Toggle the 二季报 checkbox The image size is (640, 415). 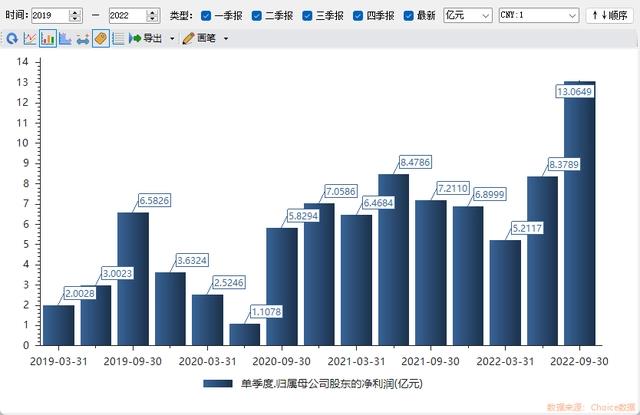pos(257,16)
